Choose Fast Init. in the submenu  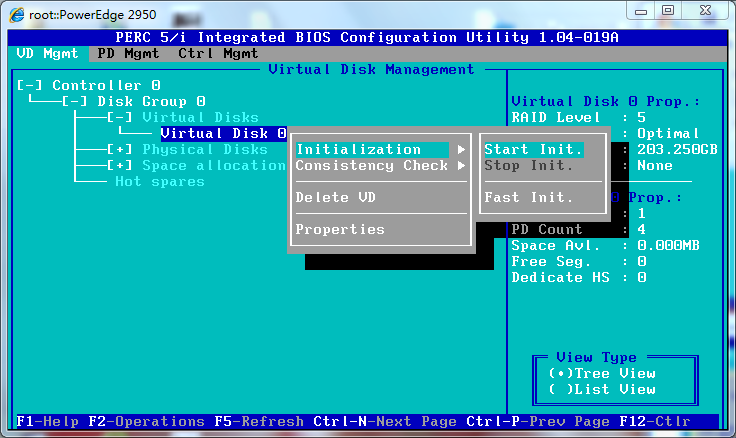pyautogui.click(x=529, y=197)
